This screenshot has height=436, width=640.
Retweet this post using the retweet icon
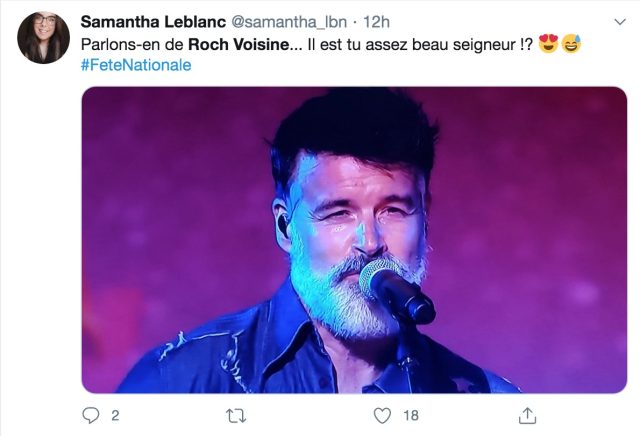click(x=236, y=416)
